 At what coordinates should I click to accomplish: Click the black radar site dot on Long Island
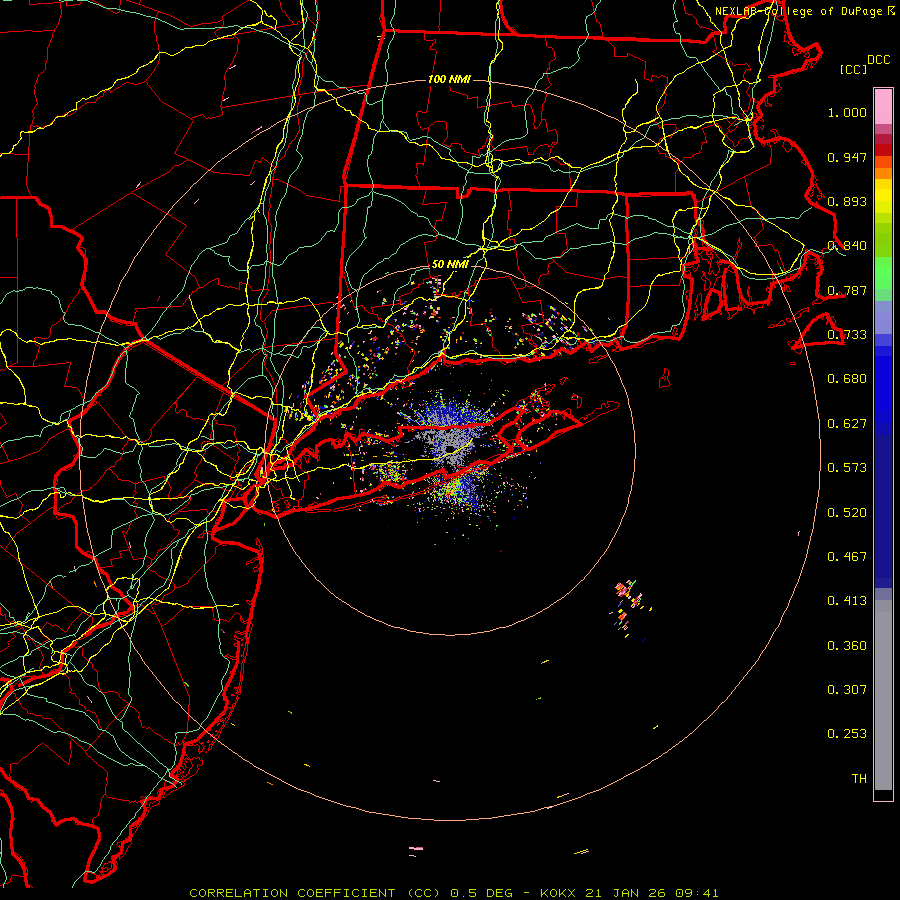pyautogui.click(x=451, y=449)
